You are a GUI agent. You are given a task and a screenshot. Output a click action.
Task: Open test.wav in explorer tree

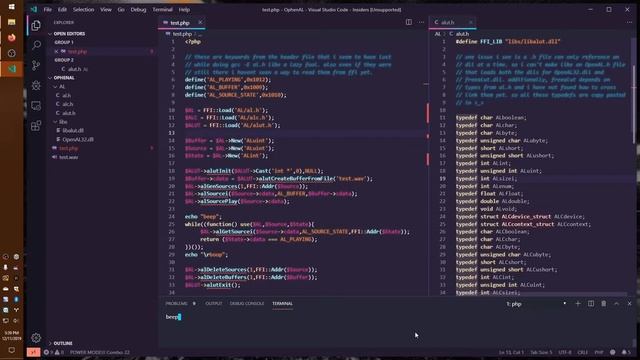click(x=68, y=157)
